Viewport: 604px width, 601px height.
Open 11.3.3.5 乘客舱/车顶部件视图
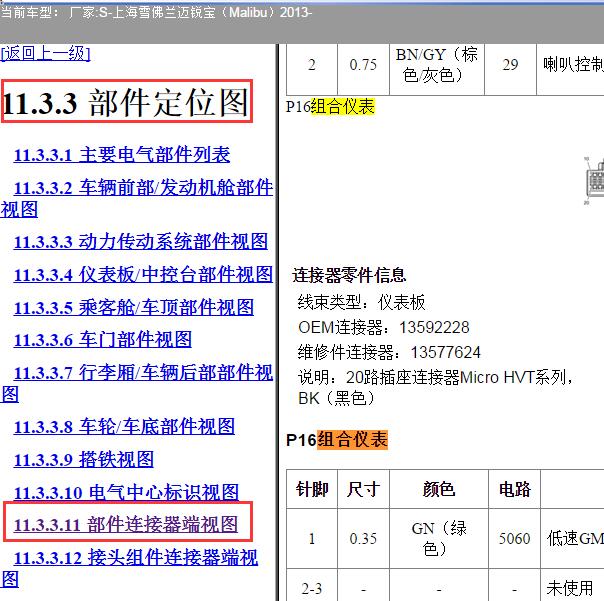tap(134, 307)
